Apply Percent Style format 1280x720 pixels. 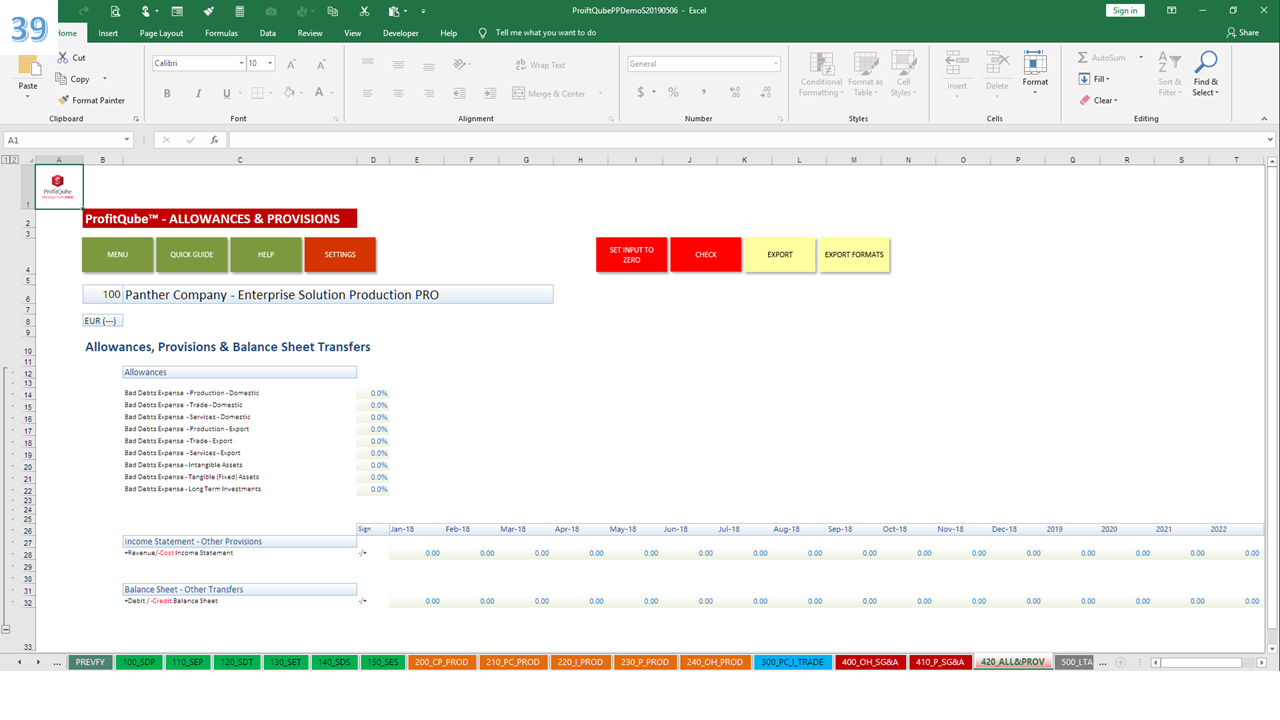673,92
